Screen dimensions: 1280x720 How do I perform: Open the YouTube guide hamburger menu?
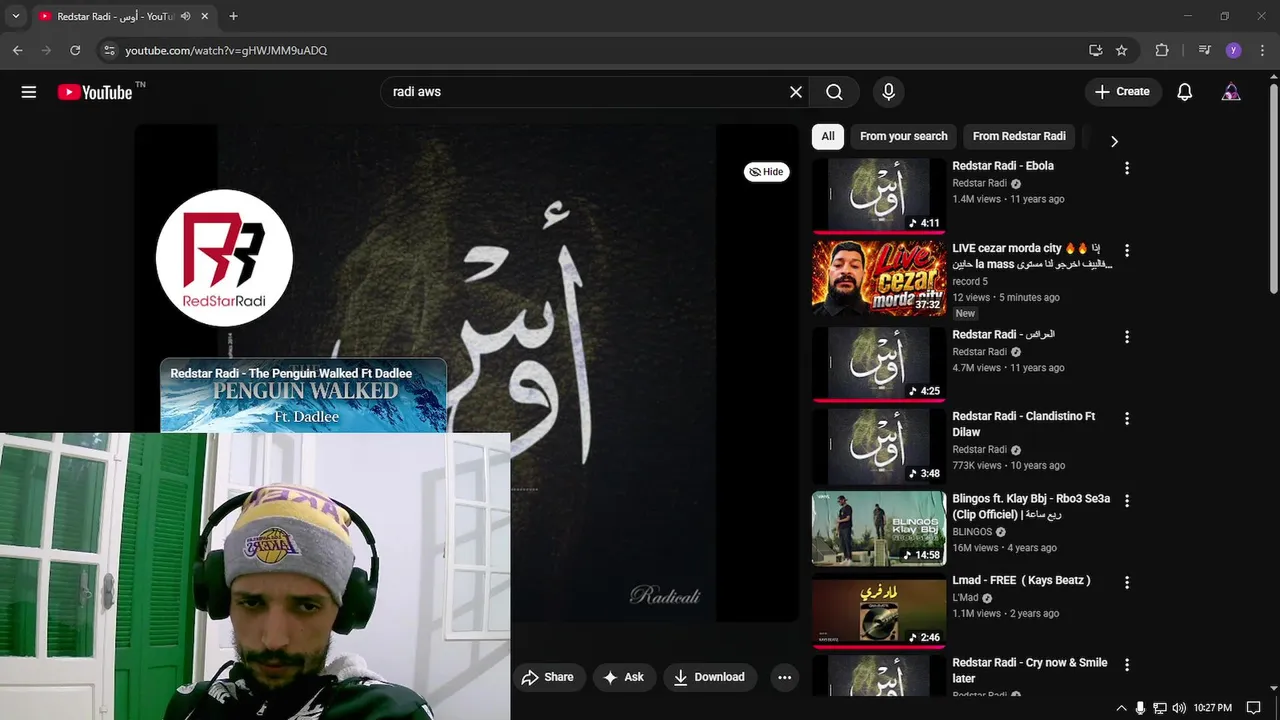(28, 92)
